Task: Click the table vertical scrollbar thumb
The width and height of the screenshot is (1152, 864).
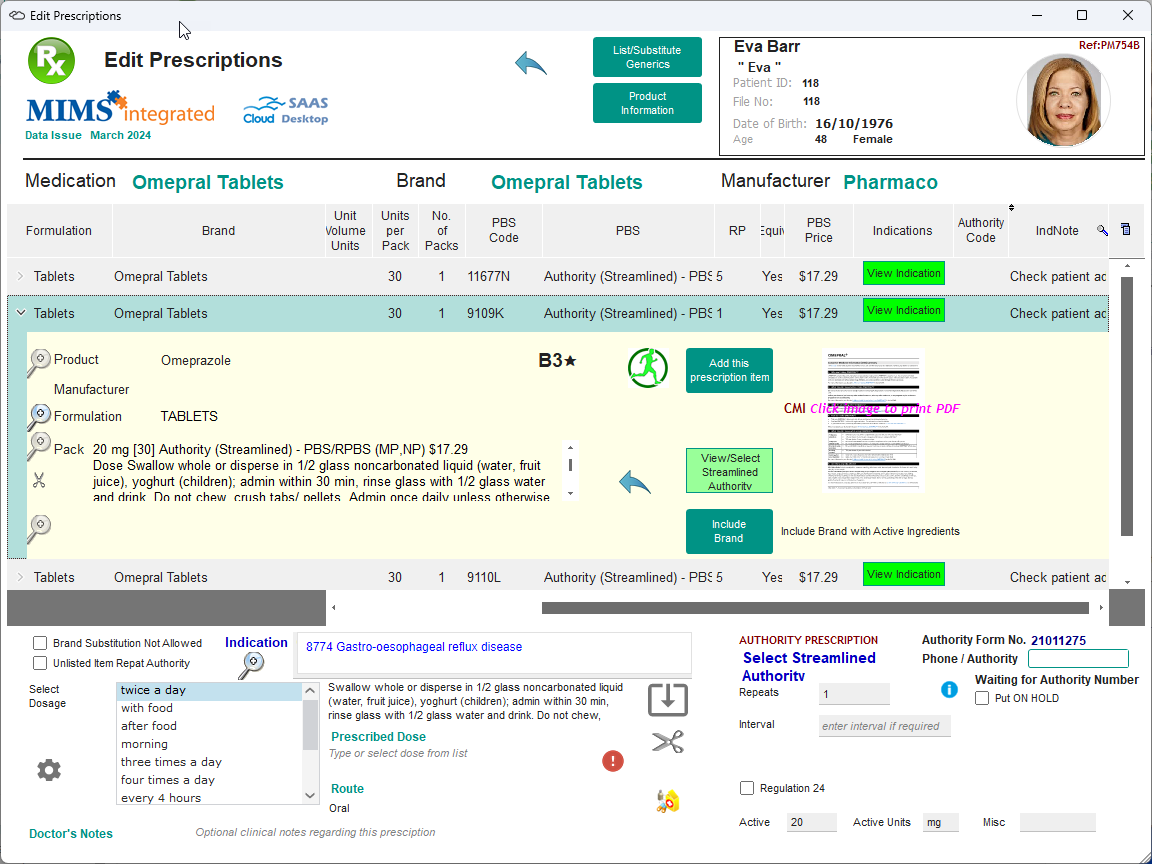Action: (x=1127, y=406)
